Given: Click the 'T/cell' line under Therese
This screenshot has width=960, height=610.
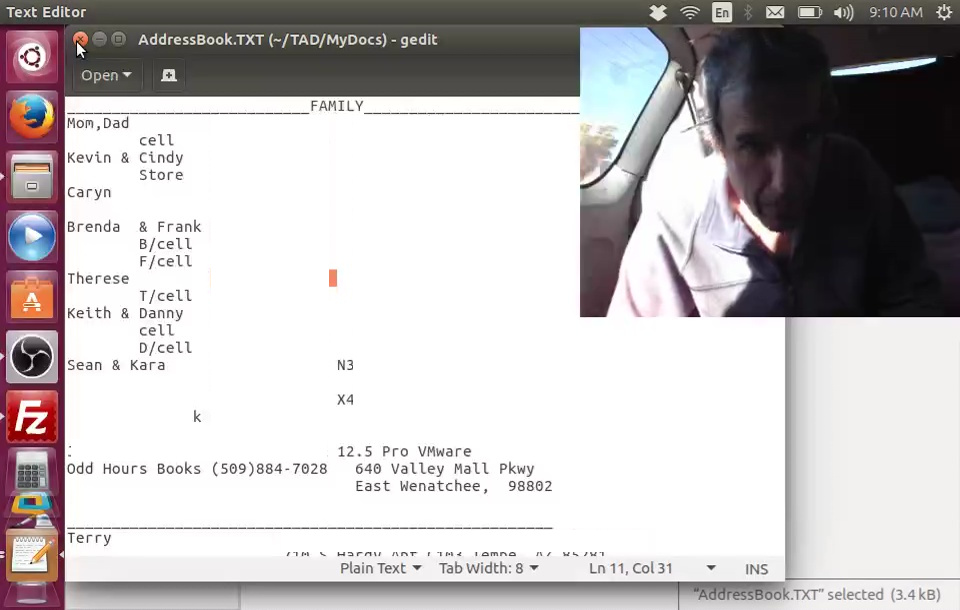Looking at the screenshot, I should [165, 296].
